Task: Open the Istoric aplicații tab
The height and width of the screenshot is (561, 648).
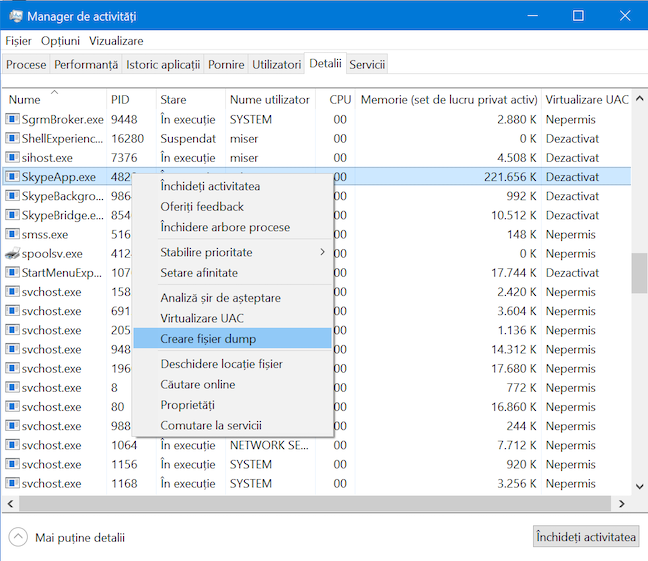Action: [x=163, y=64]
